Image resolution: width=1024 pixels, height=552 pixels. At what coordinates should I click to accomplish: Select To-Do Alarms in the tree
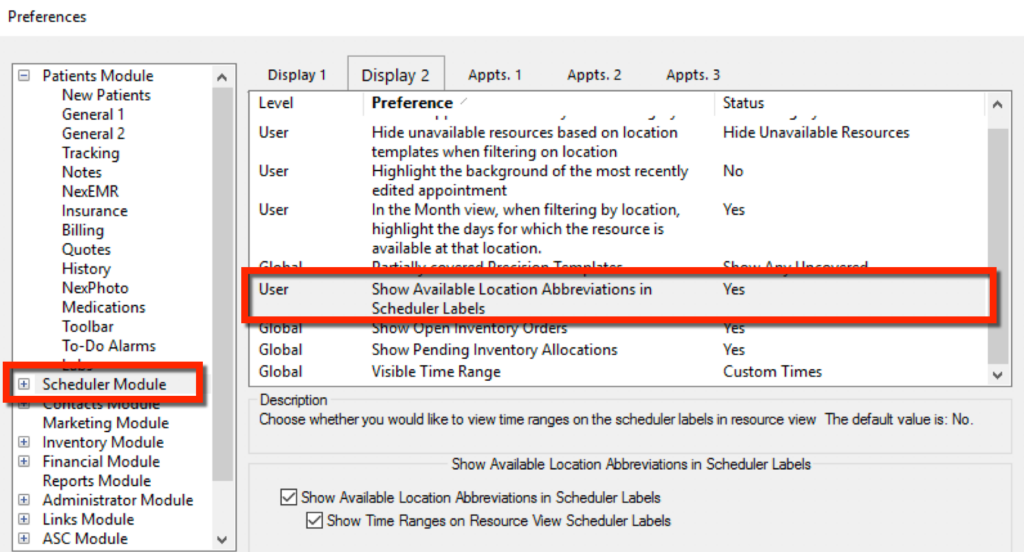[x=108, y=346]
